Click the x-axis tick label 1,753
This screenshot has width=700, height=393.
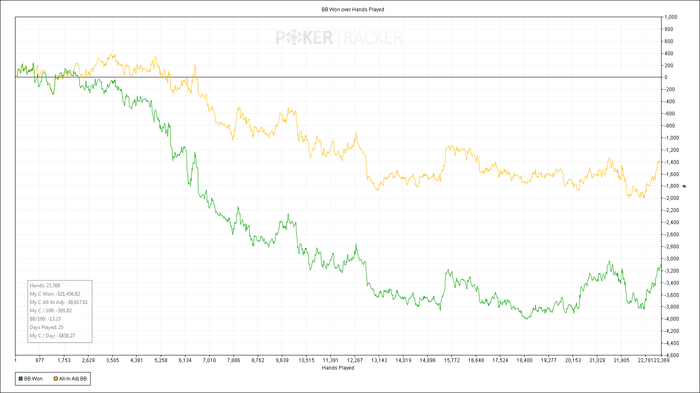pyautogui.click(x=64, y=360)
